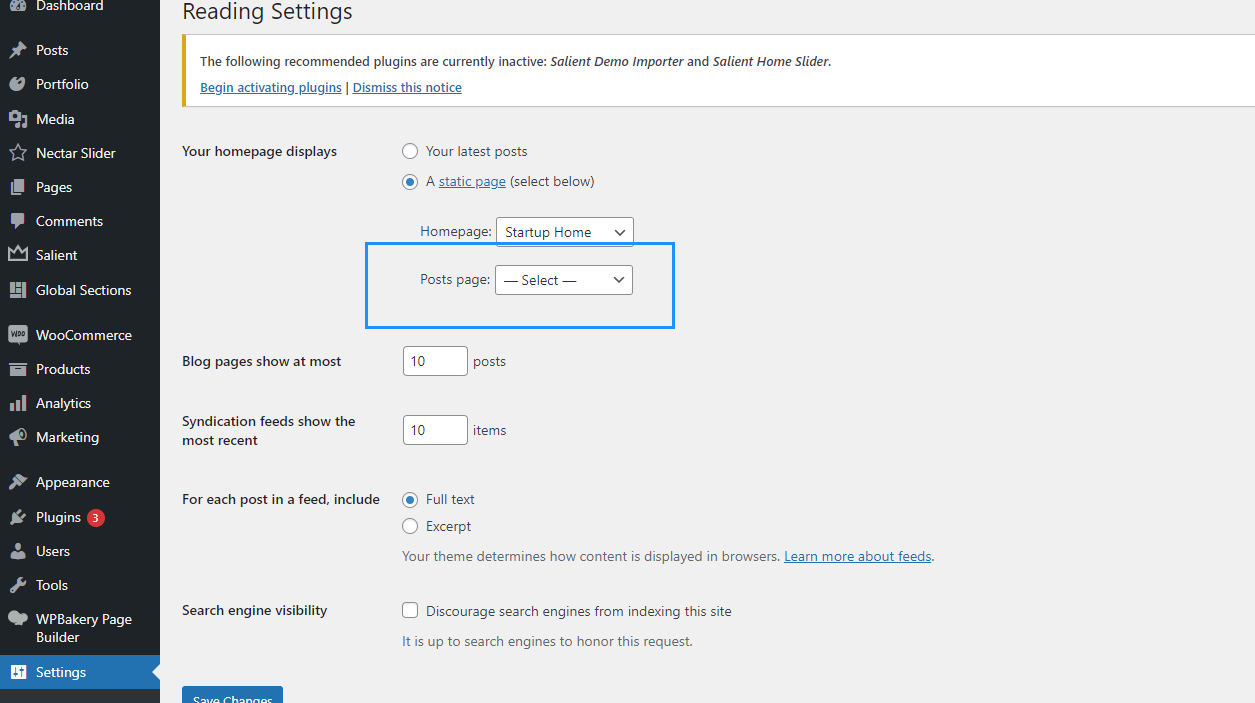Screen dimensions: 1255x703
Task: Click the 'Dismiss this notice' link
Action: [x=407, y=87]
